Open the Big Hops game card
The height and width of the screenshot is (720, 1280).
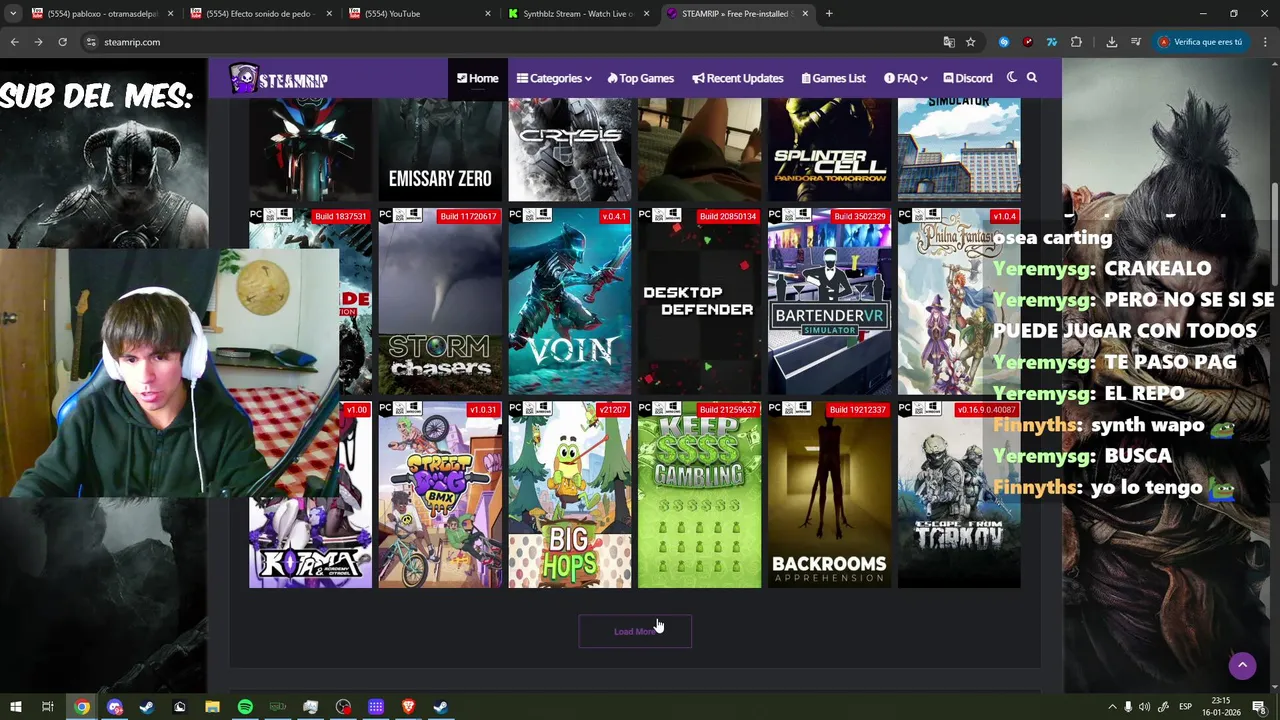pyautogui.click(x=570, y=495)
